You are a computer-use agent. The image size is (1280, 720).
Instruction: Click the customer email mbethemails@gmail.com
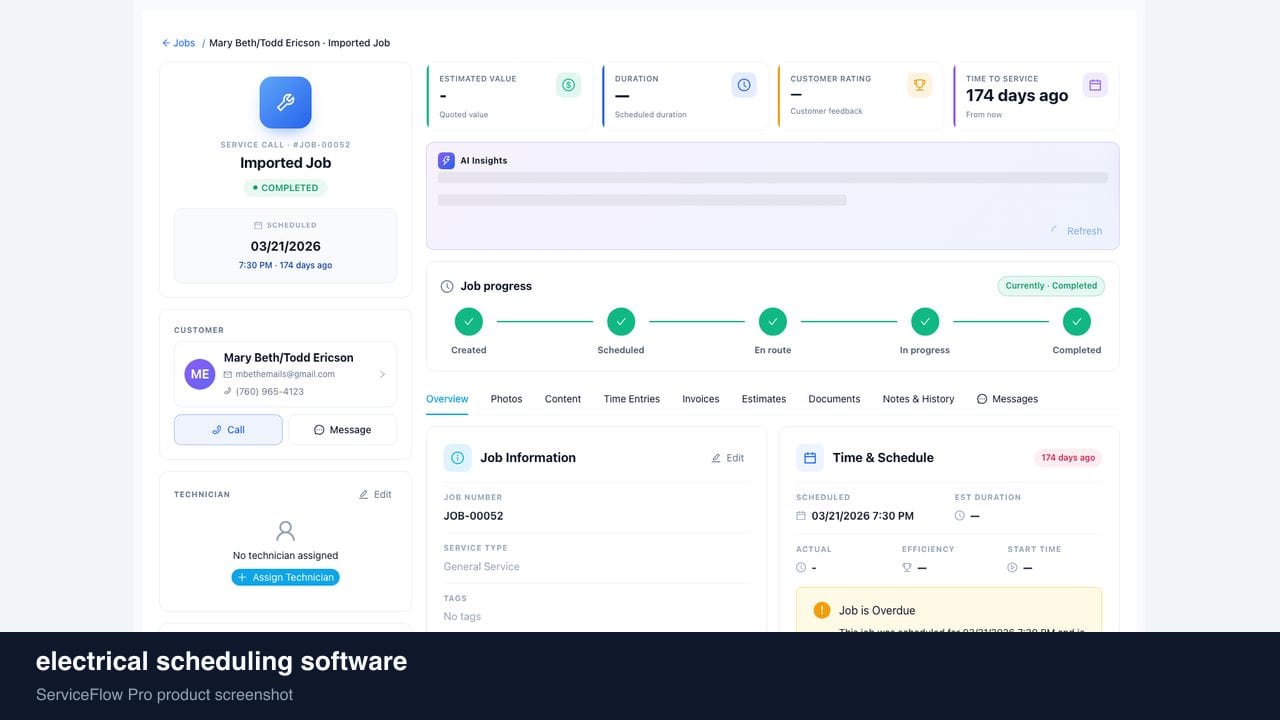tap(285, 374)
